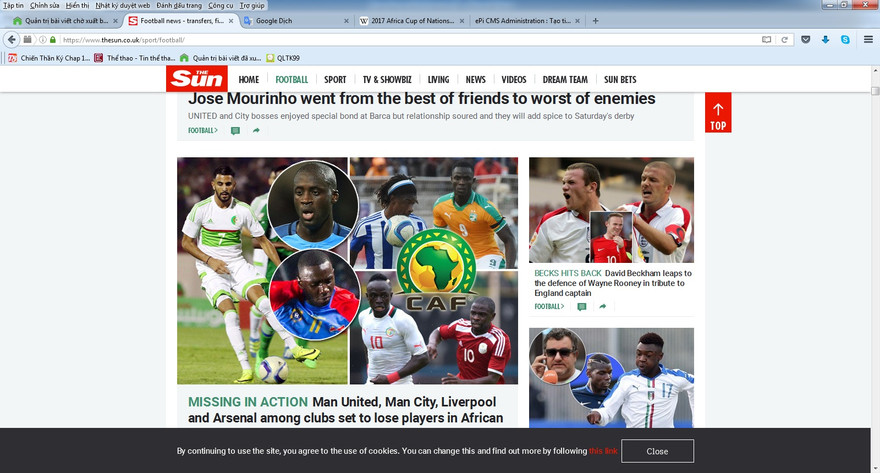Reload the page with the refresh icon
Image resolution: width=880 pixels, height=473 pixels.
click(x=785, y=40)
